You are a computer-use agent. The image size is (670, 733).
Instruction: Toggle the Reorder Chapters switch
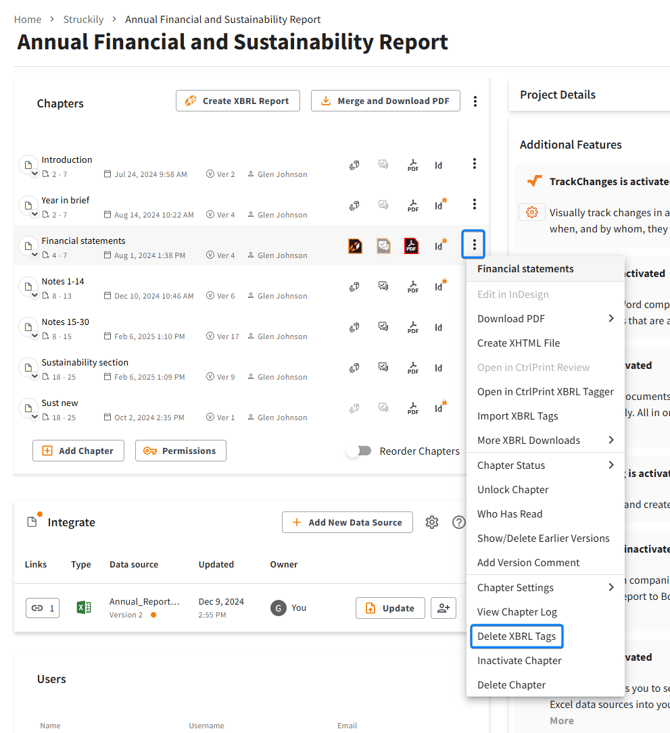pyautogui.click(x=359, y=451)
